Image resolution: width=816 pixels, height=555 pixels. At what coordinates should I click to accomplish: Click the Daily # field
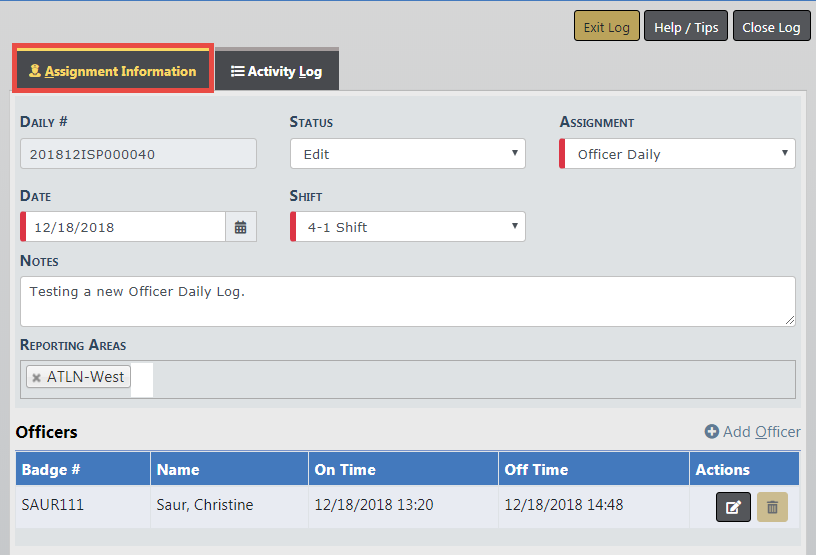coord(138,154)
